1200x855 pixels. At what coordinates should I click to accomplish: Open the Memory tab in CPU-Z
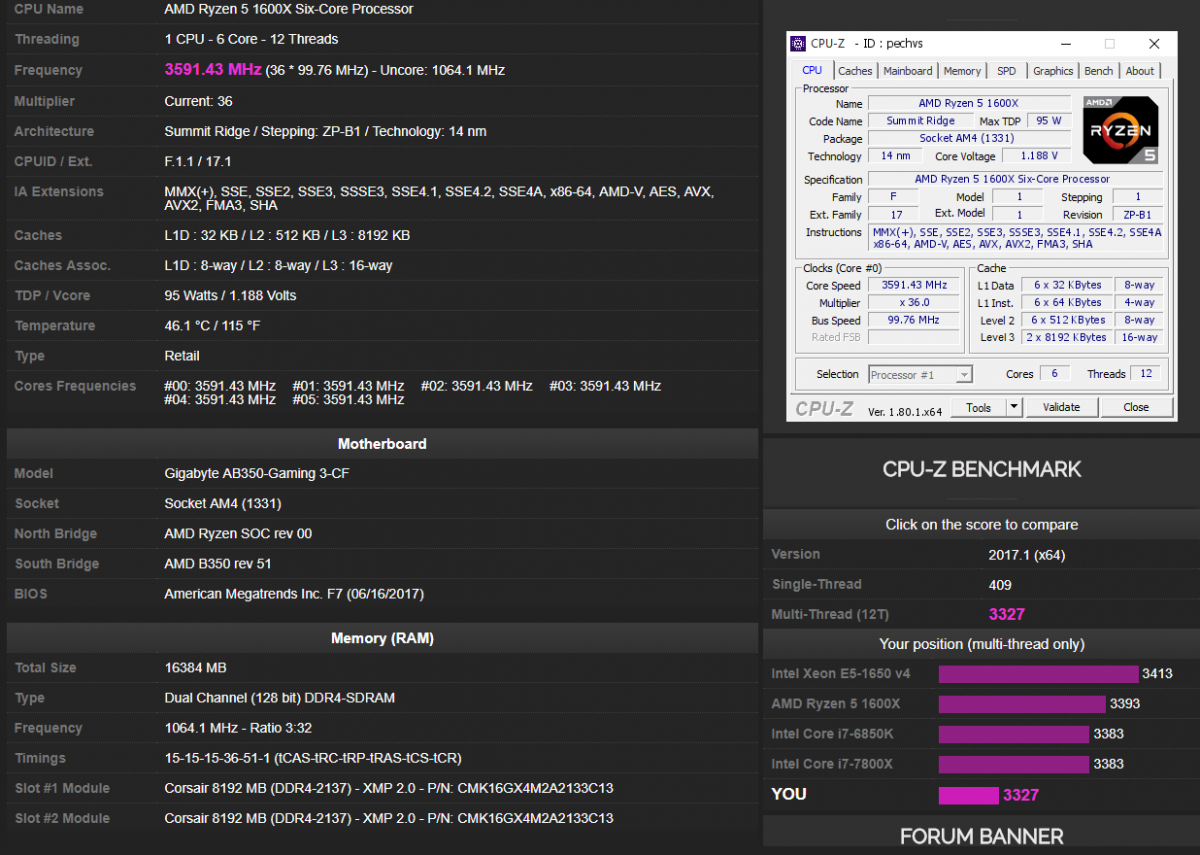(x=962, y=71)
